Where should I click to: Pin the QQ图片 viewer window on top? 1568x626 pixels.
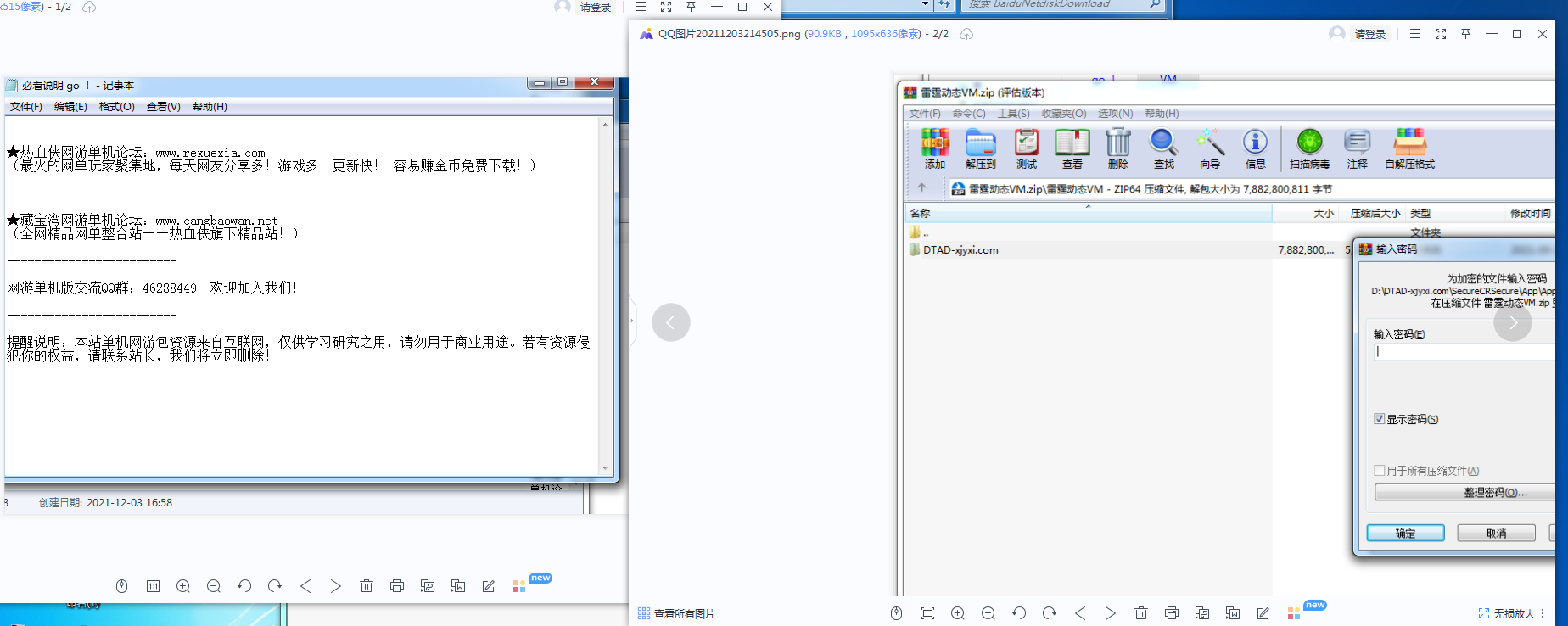tap(1465, 34)
